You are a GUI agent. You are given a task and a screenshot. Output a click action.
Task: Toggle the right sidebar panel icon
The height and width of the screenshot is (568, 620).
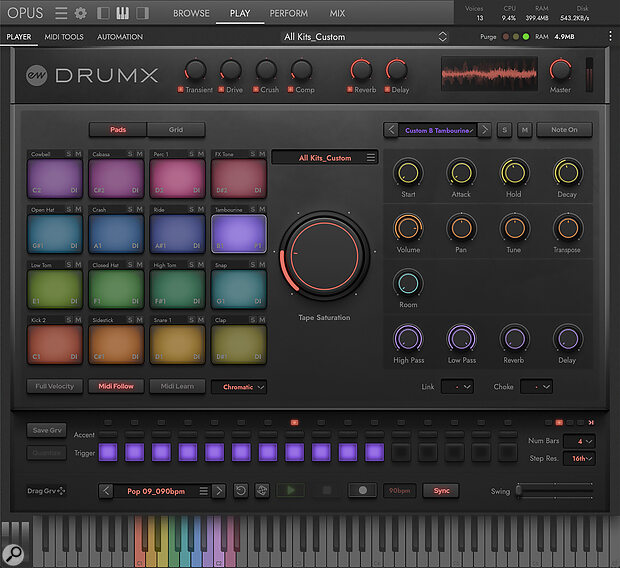pyautogui.click(x=142, y=13)
